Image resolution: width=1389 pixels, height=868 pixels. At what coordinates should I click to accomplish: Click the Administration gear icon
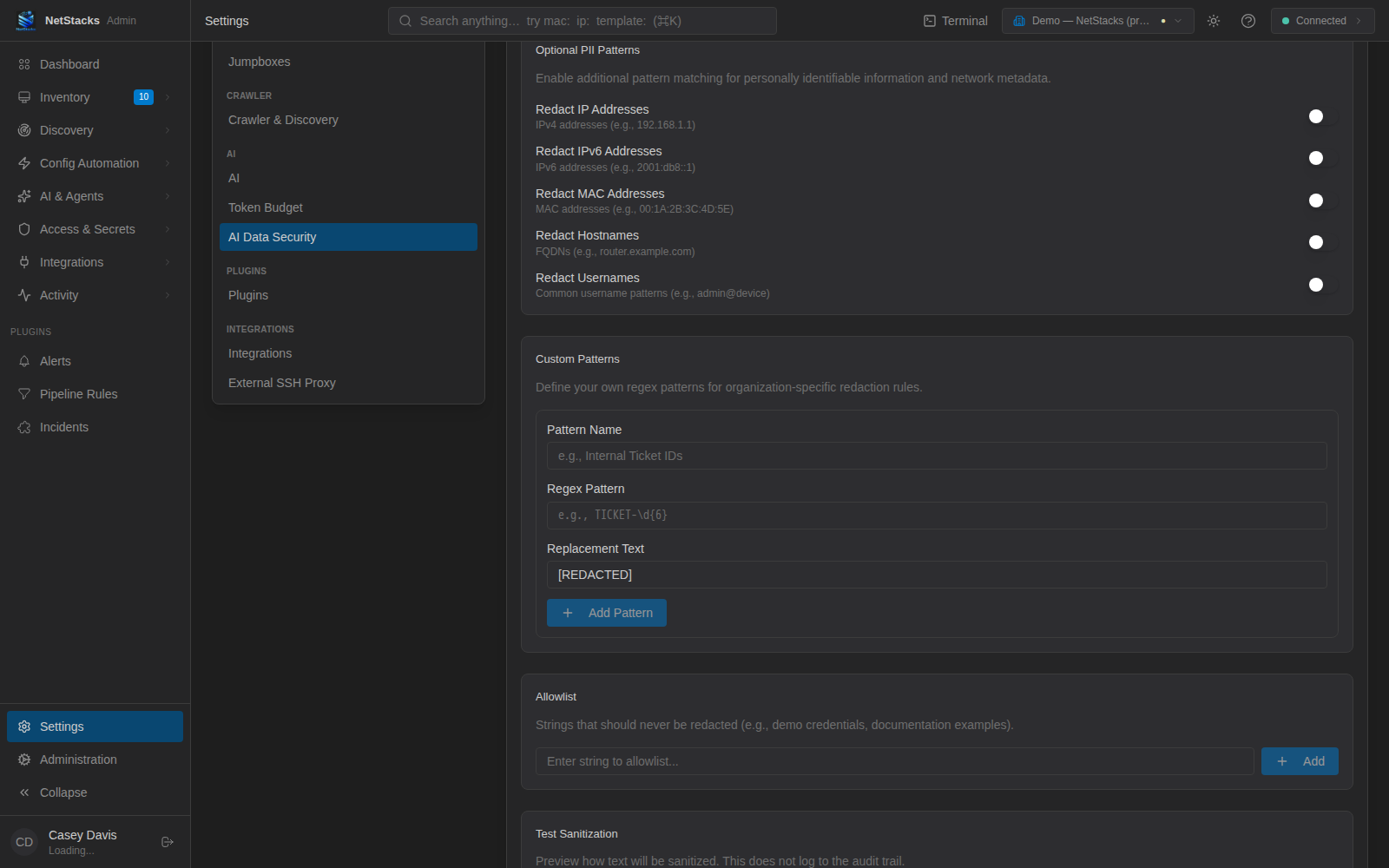[x=24, y=759]
